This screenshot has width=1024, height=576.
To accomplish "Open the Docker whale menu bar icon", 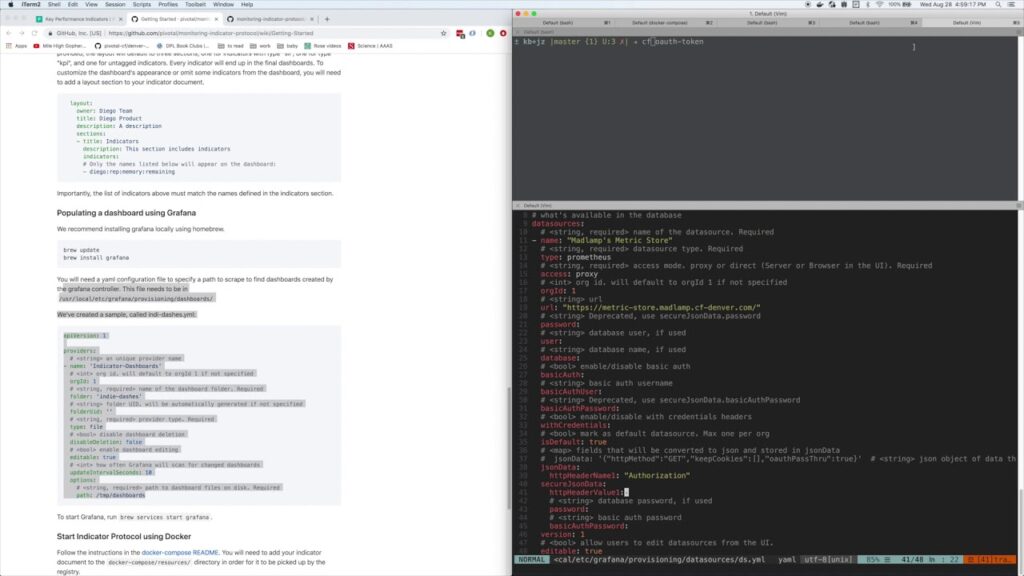I will click(820, 4).
